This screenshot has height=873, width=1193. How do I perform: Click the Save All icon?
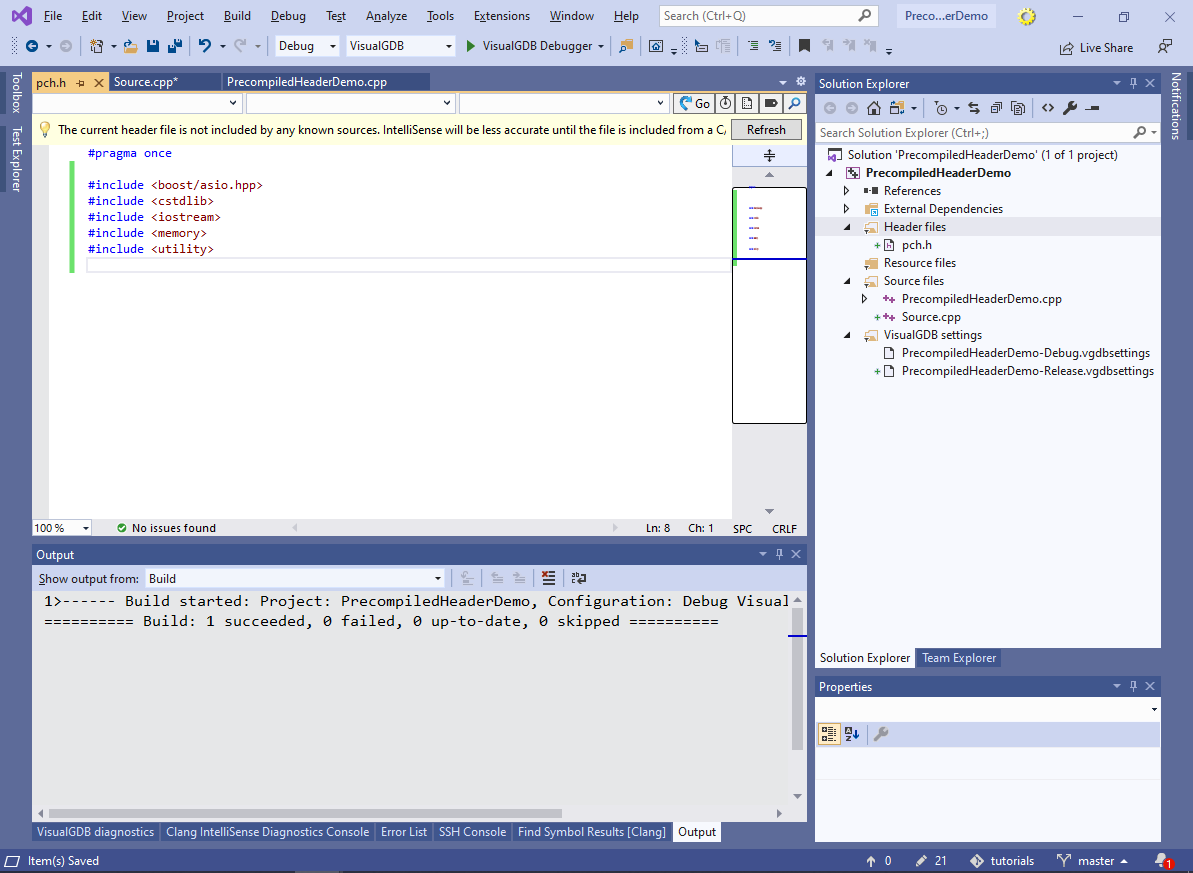coord(175,46)
